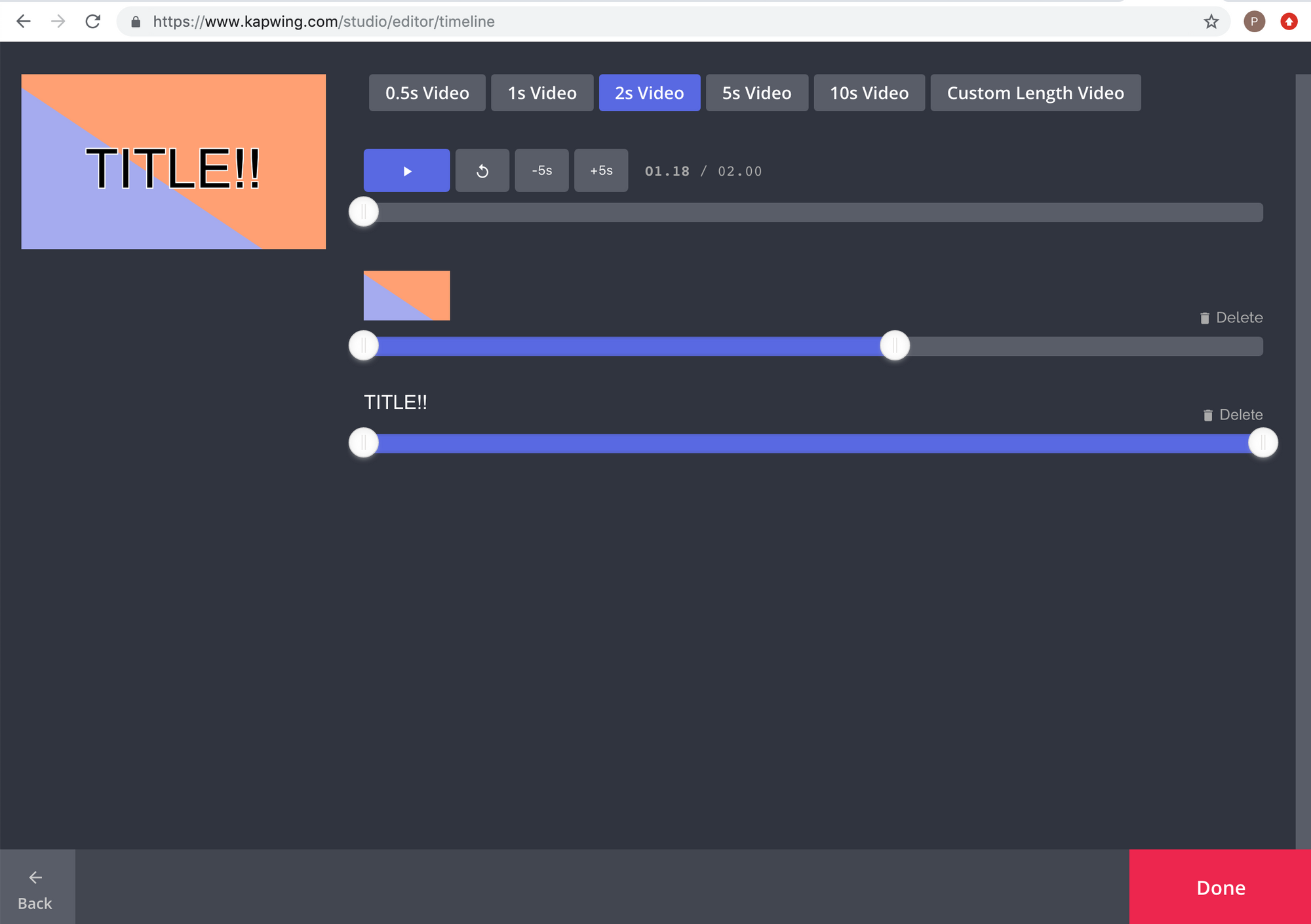Viewport: 1311px width, 924px height.
Task: Delete the TITLE!! text layer
Action: click(x=1232, y=415)
